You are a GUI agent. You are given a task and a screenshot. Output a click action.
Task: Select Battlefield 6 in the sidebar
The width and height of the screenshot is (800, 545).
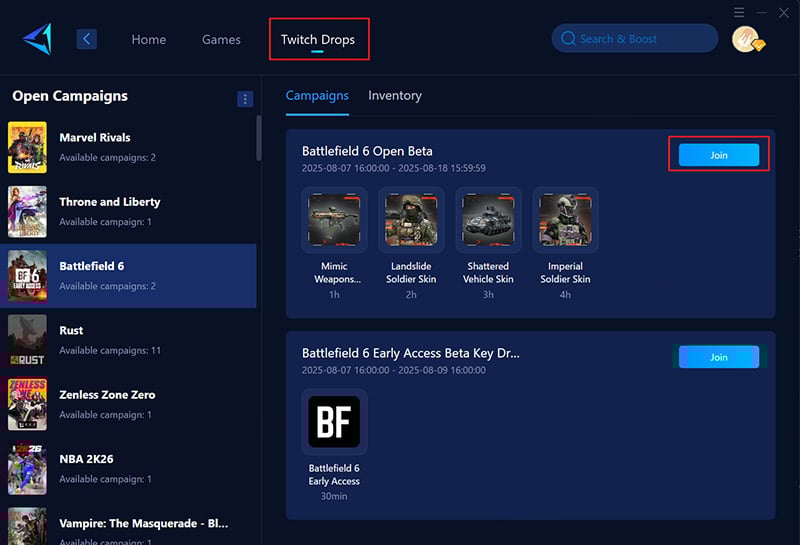(128, 276)
